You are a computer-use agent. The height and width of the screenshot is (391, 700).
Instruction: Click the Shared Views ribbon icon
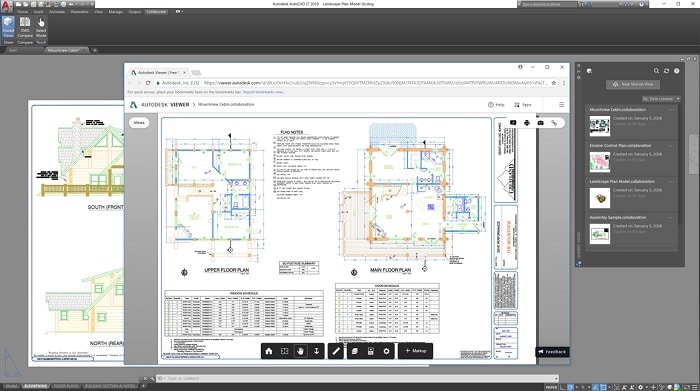coord(8,28)
